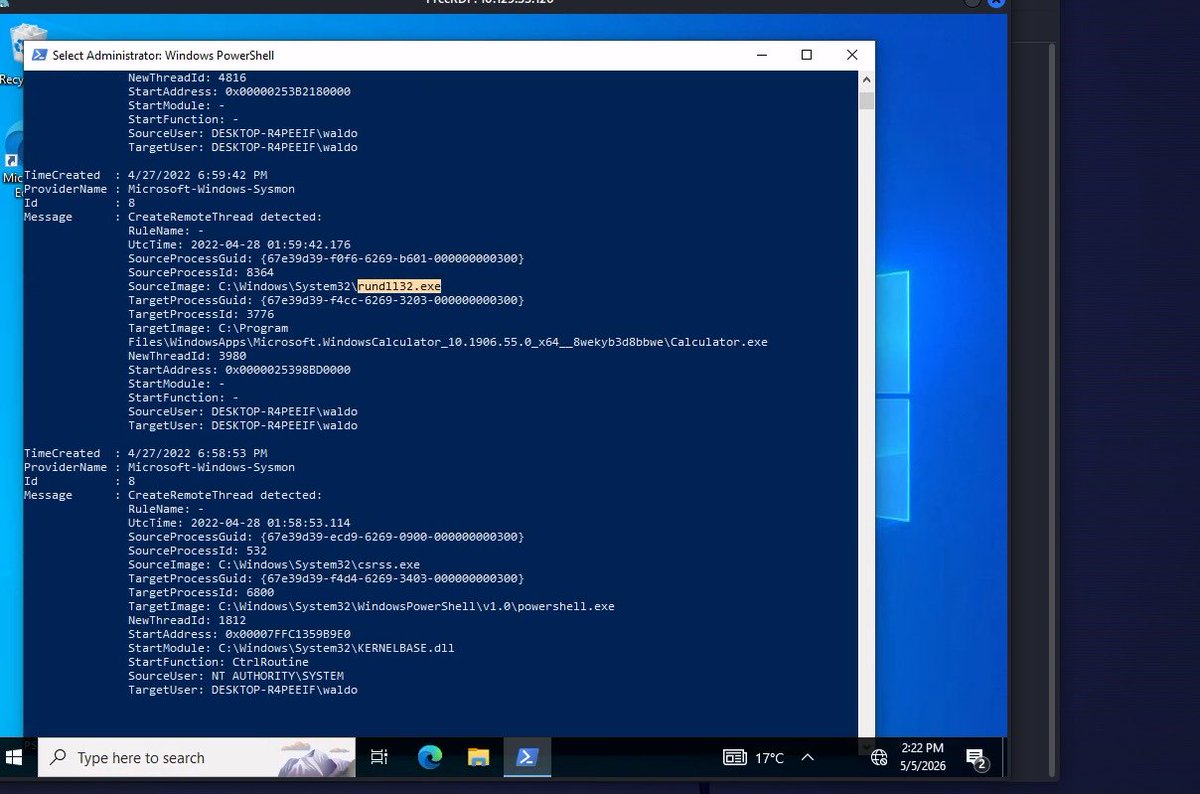This screenshot has height=794, width=1200.
Task: Close the Administrator PowerShell window
Action: click(x=852, y=55)
